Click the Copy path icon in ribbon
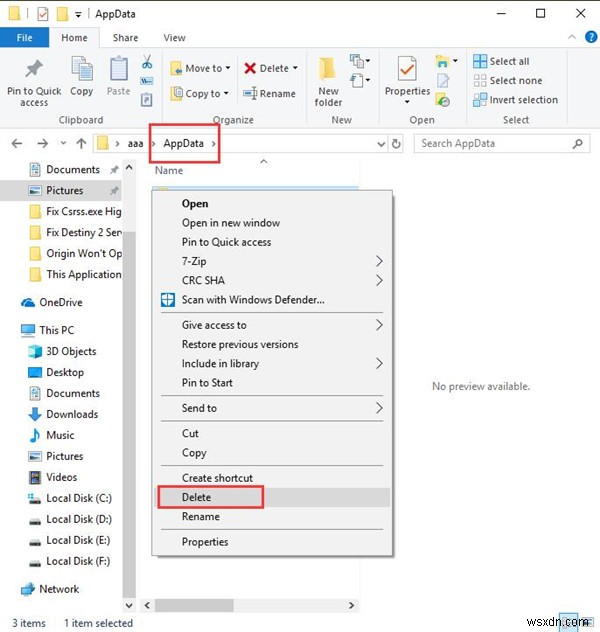The image size is (600, 632). 146,81
